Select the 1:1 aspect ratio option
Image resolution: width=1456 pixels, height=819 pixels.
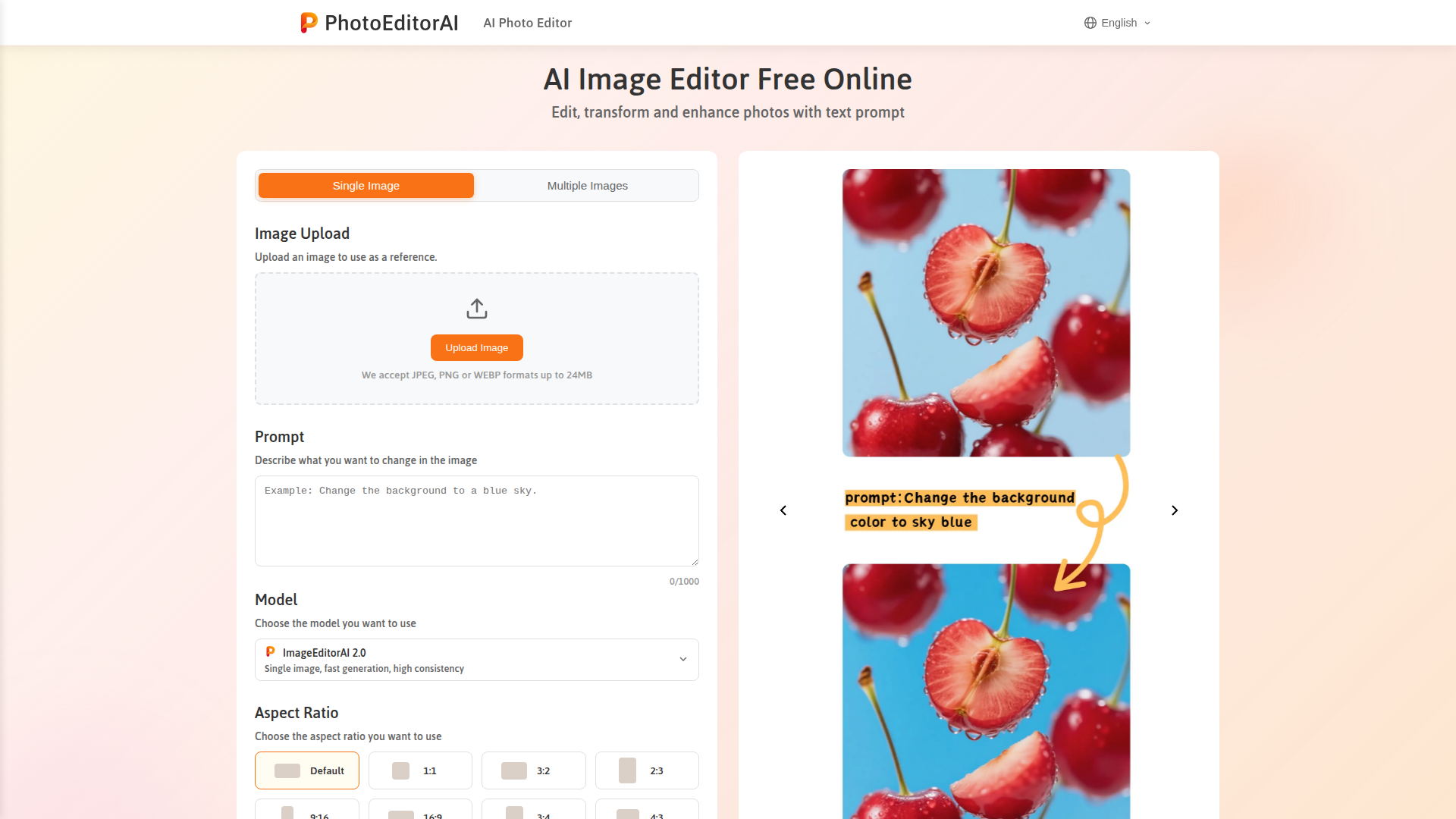(x=420, y=770)
